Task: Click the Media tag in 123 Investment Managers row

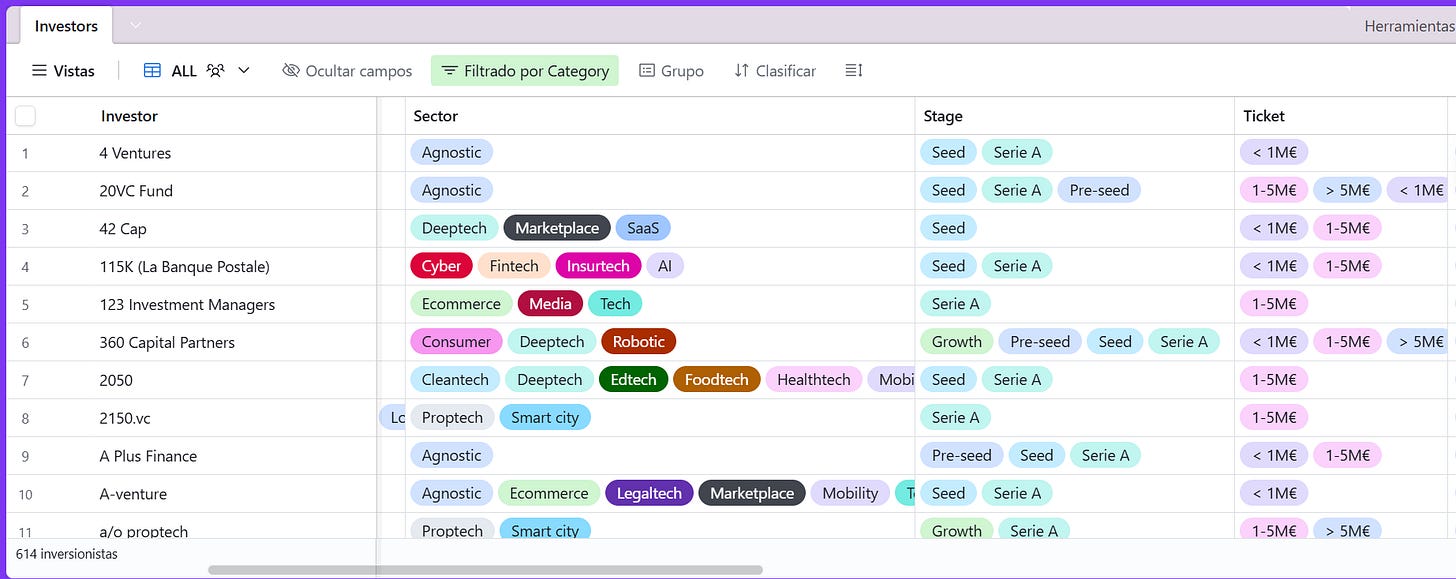Action: 550,304
